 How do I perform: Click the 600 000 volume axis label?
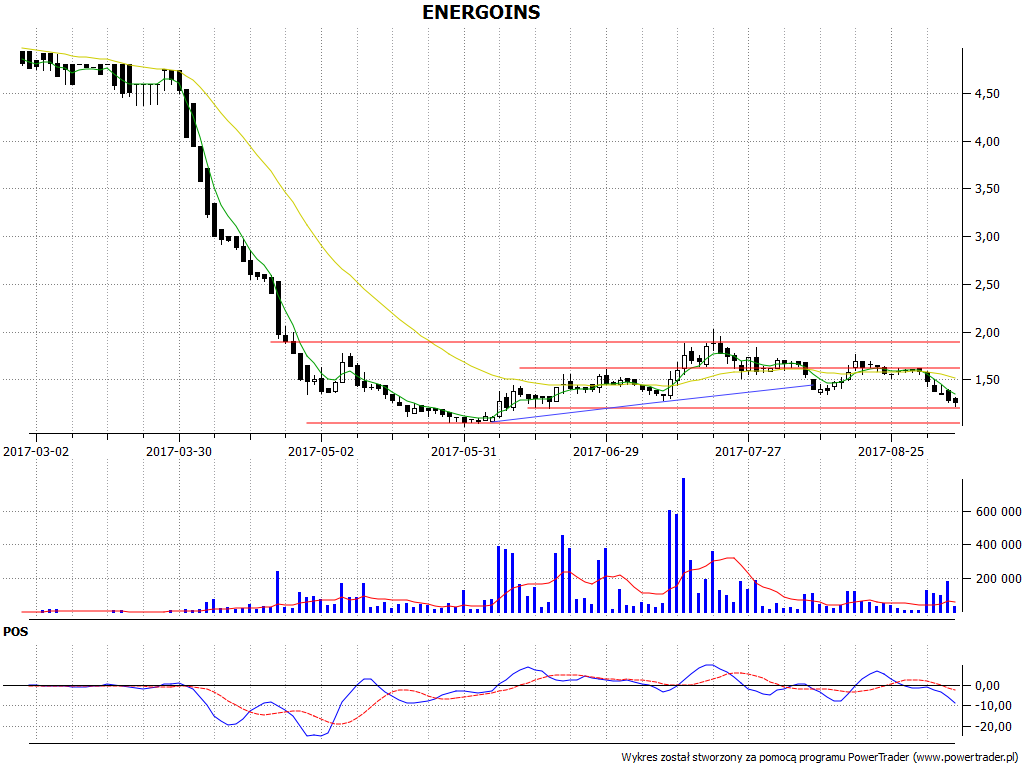pos(999,511)
